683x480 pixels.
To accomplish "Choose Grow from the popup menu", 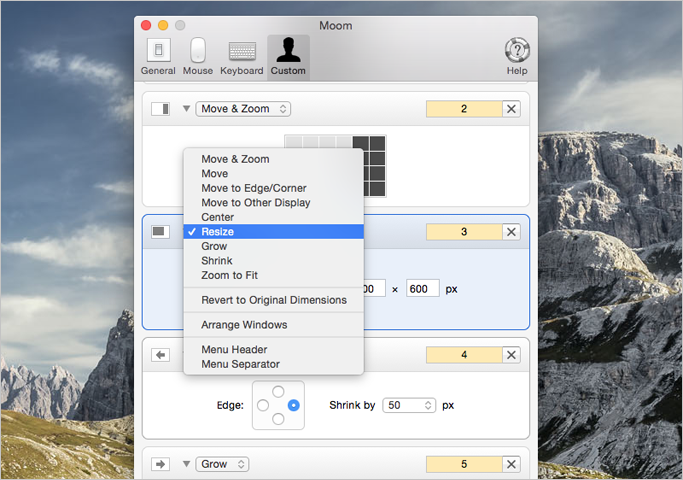I will coord(274,246).
